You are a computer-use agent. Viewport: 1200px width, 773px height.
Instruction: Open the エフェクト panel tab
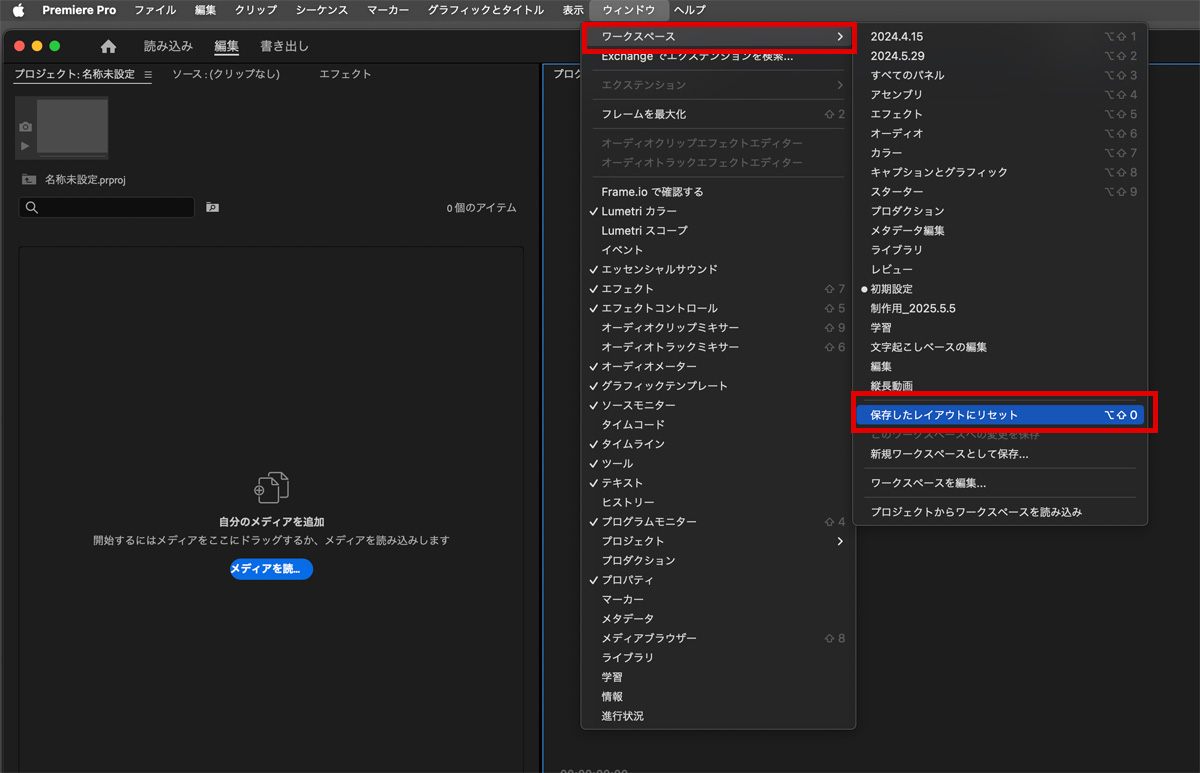345,74
